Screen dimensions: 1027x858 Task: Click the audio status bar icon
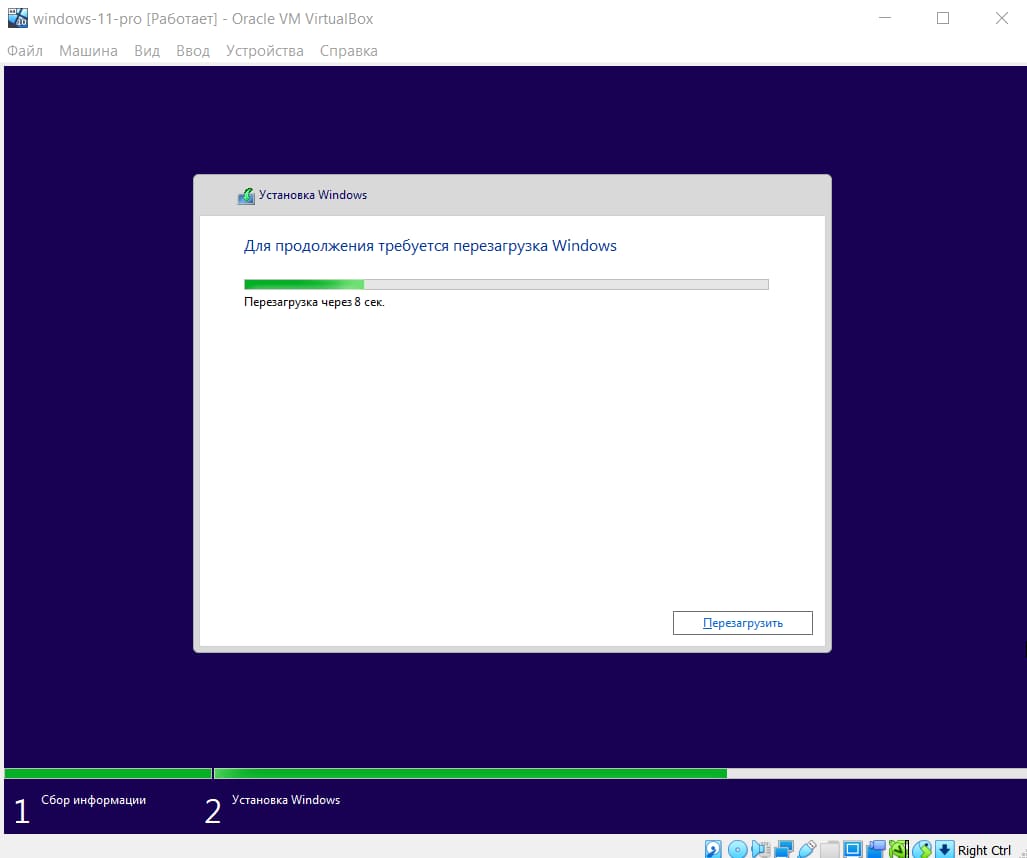(761, 849)
